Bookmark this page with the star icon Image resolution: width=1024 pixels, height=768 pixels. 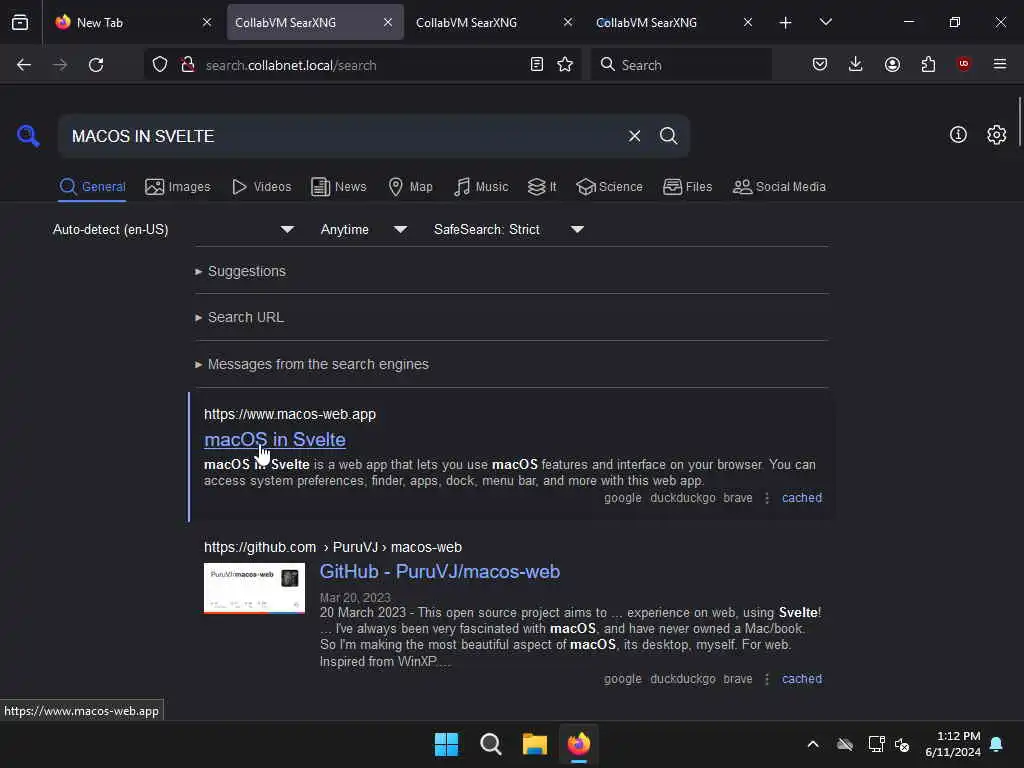coord(565,65)
